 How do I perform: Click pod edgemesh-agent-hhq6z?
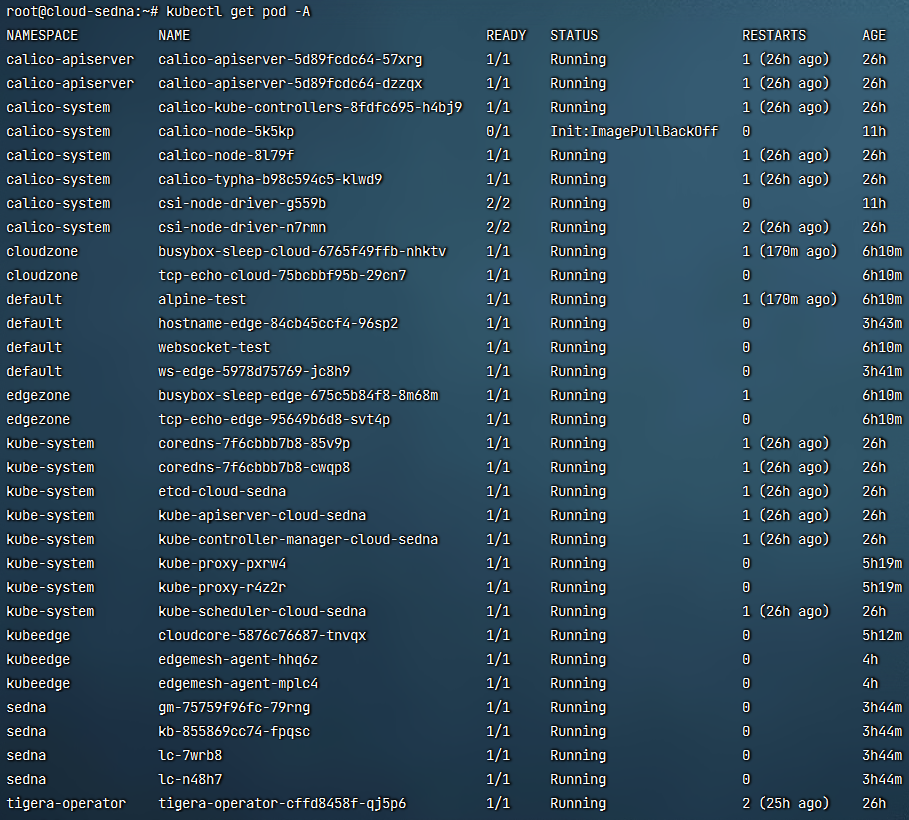[x=238, y=659]
